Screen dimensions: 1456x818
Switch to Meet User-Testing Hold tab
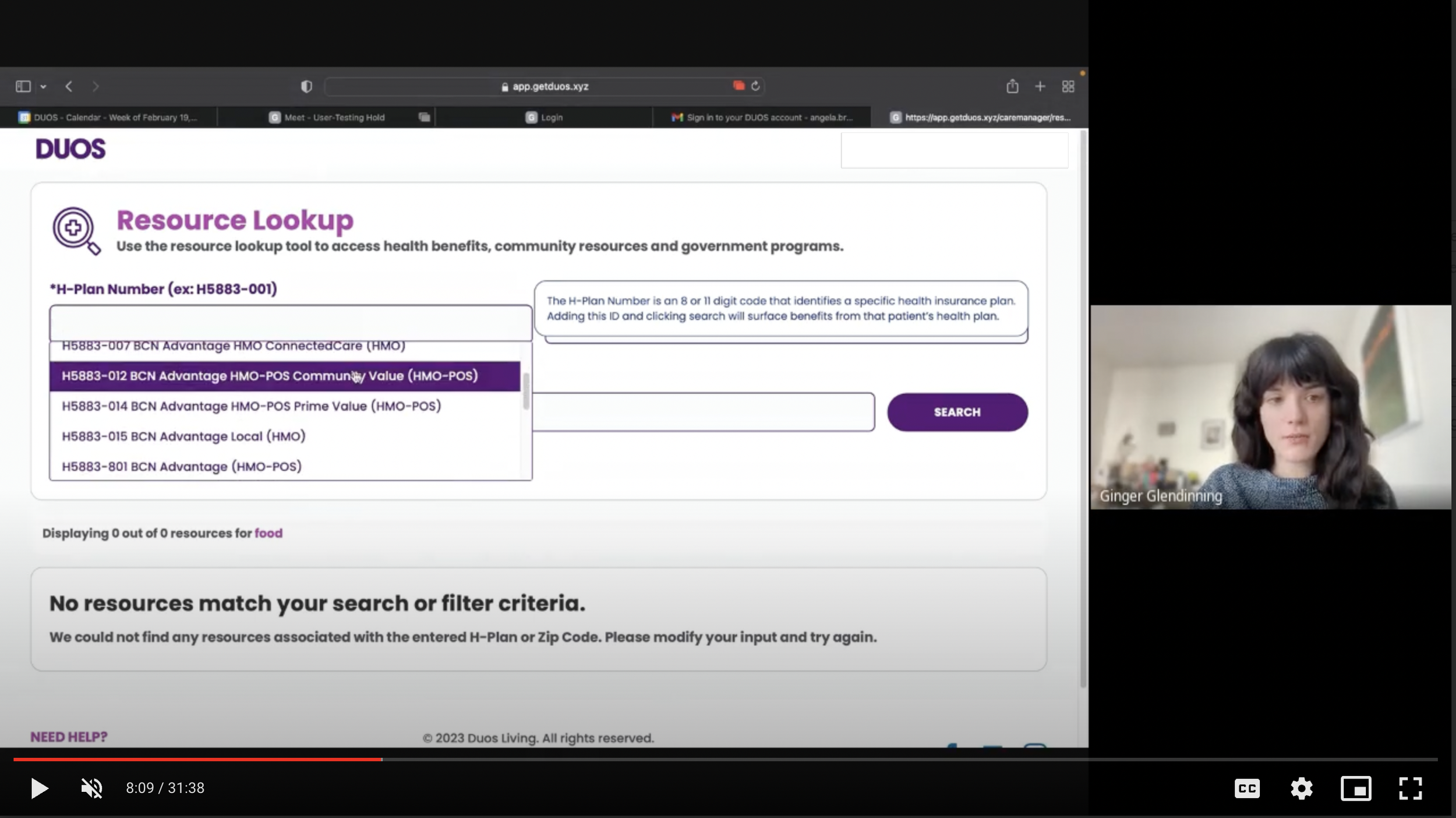pos(334,117)
